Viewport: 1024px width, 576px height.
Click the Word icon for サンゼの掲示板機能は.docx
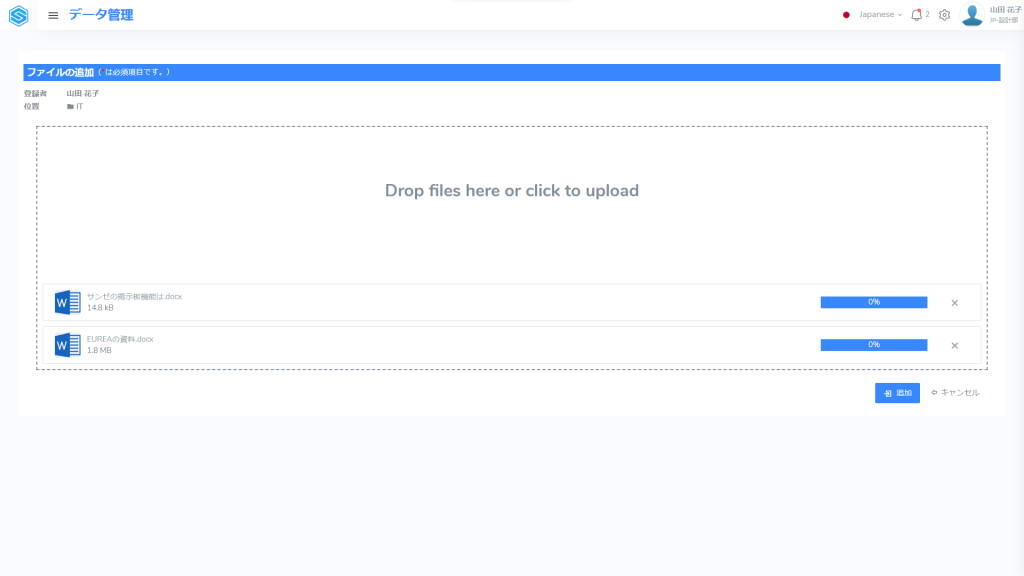pos(67,302)
